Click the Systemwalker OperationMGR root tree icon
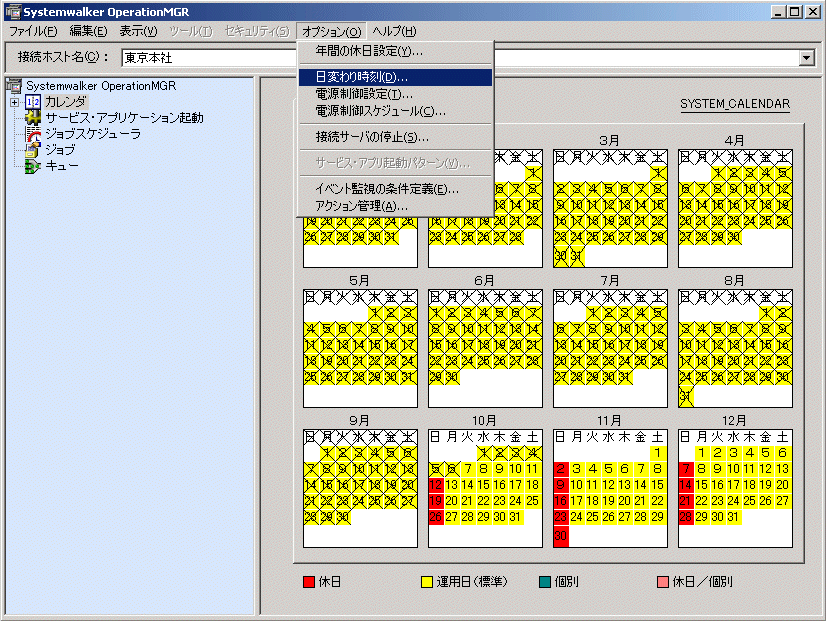Image resolution: width=826 pixels, height=621 pixels. (x=14, y=85)
